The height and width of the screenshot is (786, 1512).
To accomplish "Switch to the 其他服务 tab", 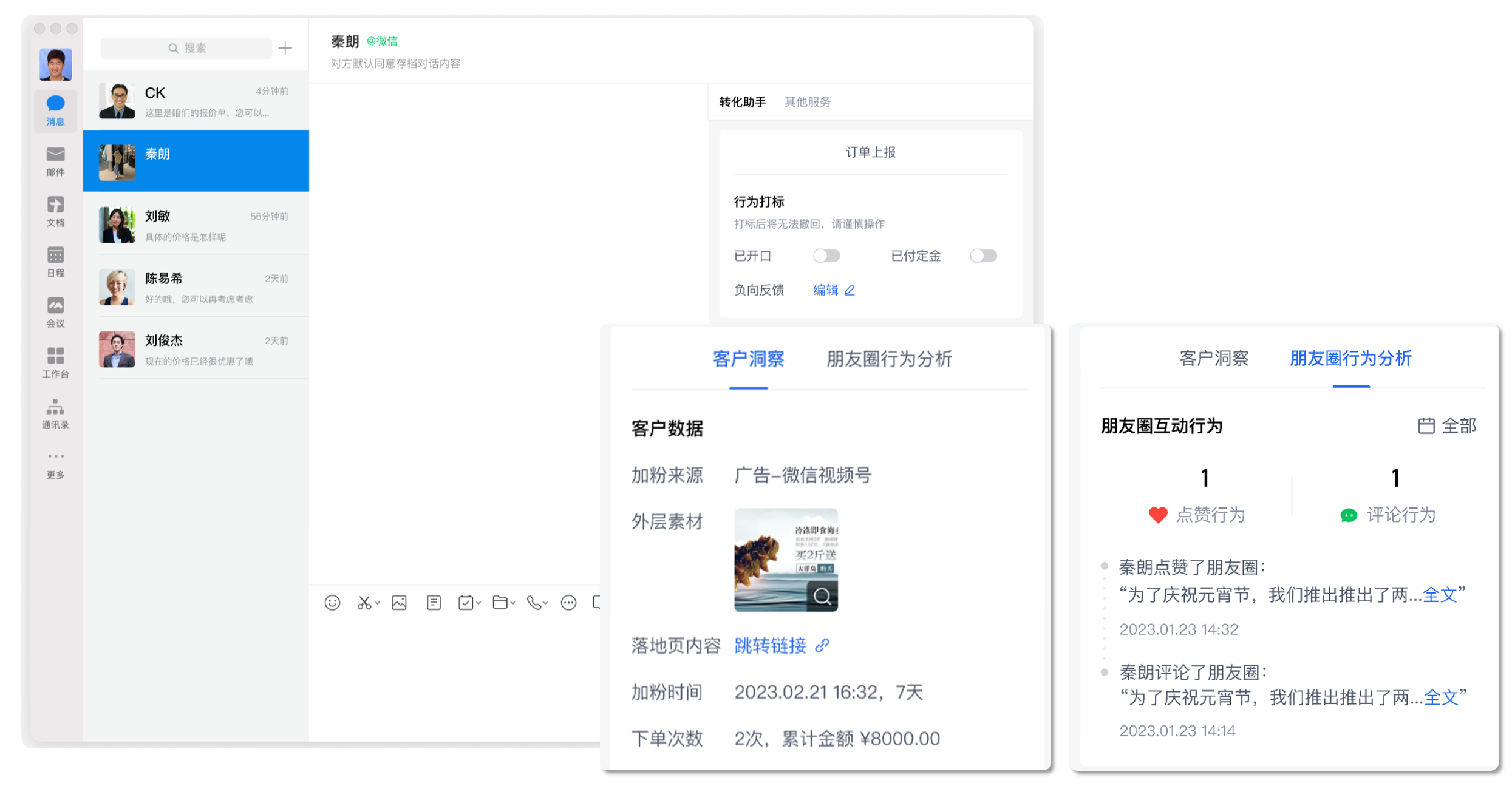I will (x=807, y=102).
